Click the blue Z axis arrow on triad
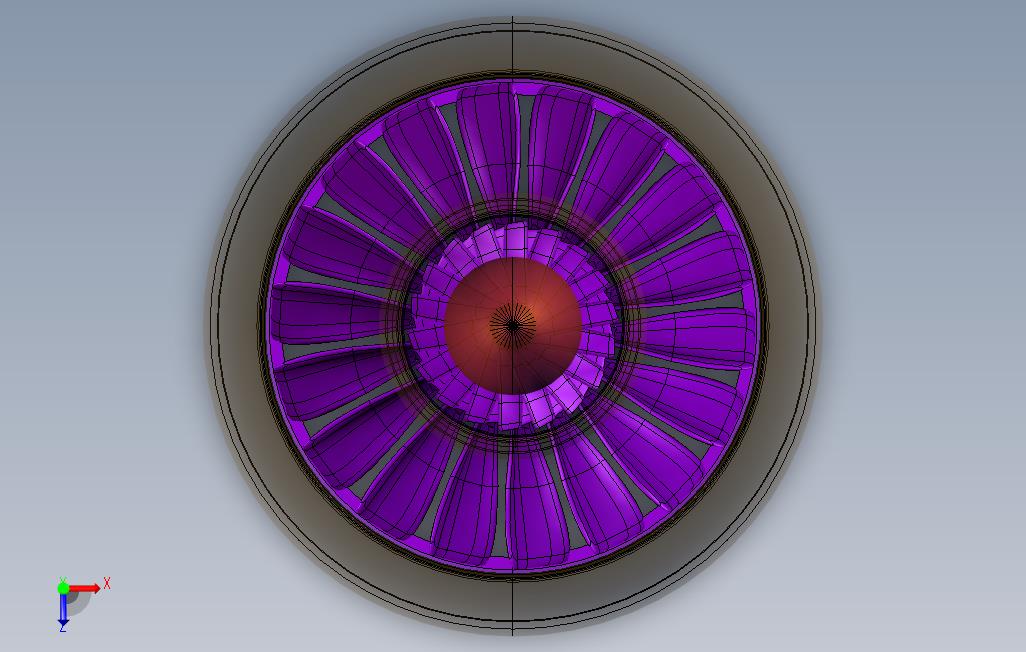The height and width of the screenshot is (652, 1026). click(63, 610)
